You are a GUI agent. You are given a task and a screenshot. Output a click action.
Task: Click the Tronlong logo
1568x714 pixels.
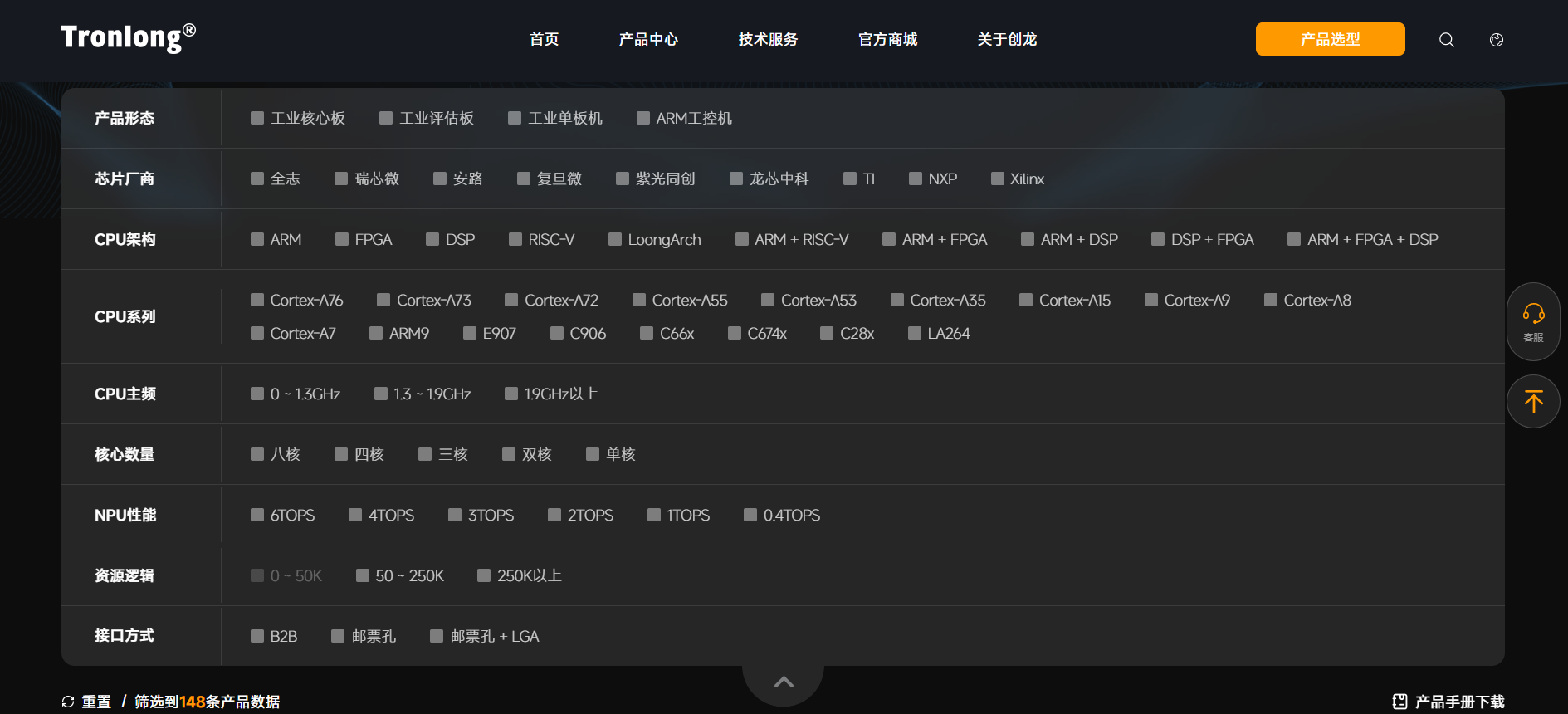tap(129, 37)
